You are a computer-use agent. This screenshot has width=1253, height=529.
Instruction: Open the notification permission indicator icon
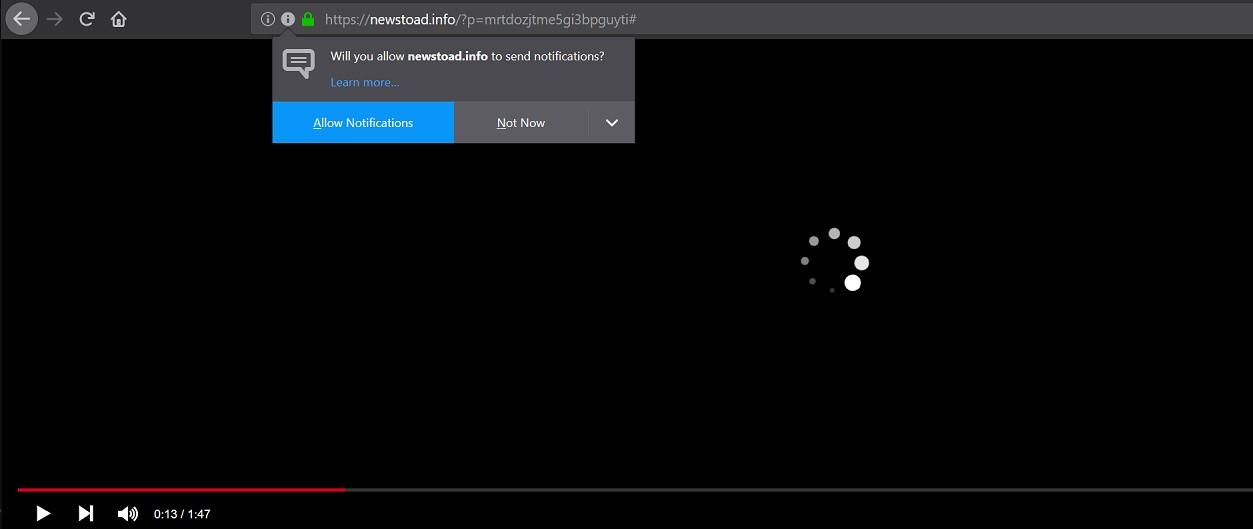click(288, 19)
